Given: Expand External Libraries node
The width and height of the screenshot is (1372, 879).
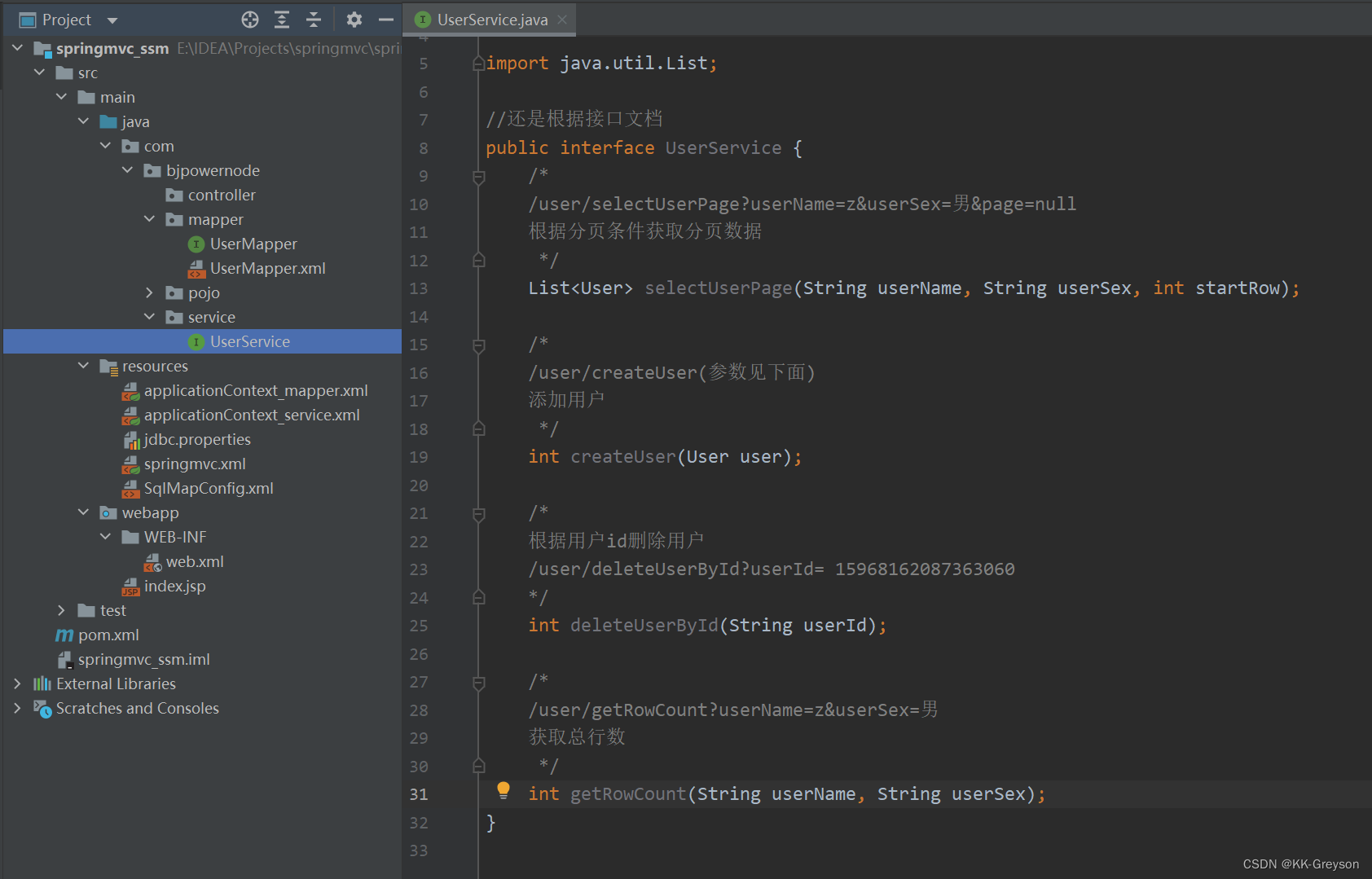Looking at the screenshot, I should [17, 683].
